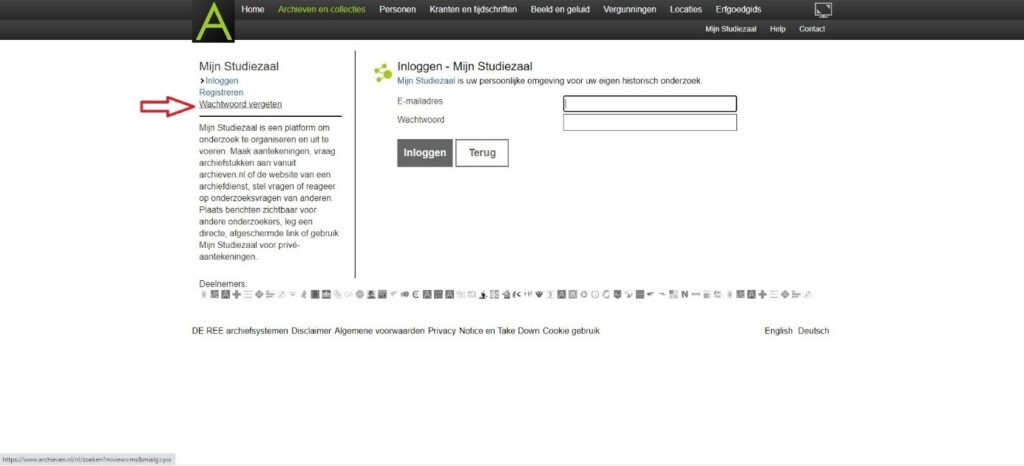Screen dimensions: 1024x466
Task: Open Archieven en collecties in top menu
Action: [x=321, y=10]
